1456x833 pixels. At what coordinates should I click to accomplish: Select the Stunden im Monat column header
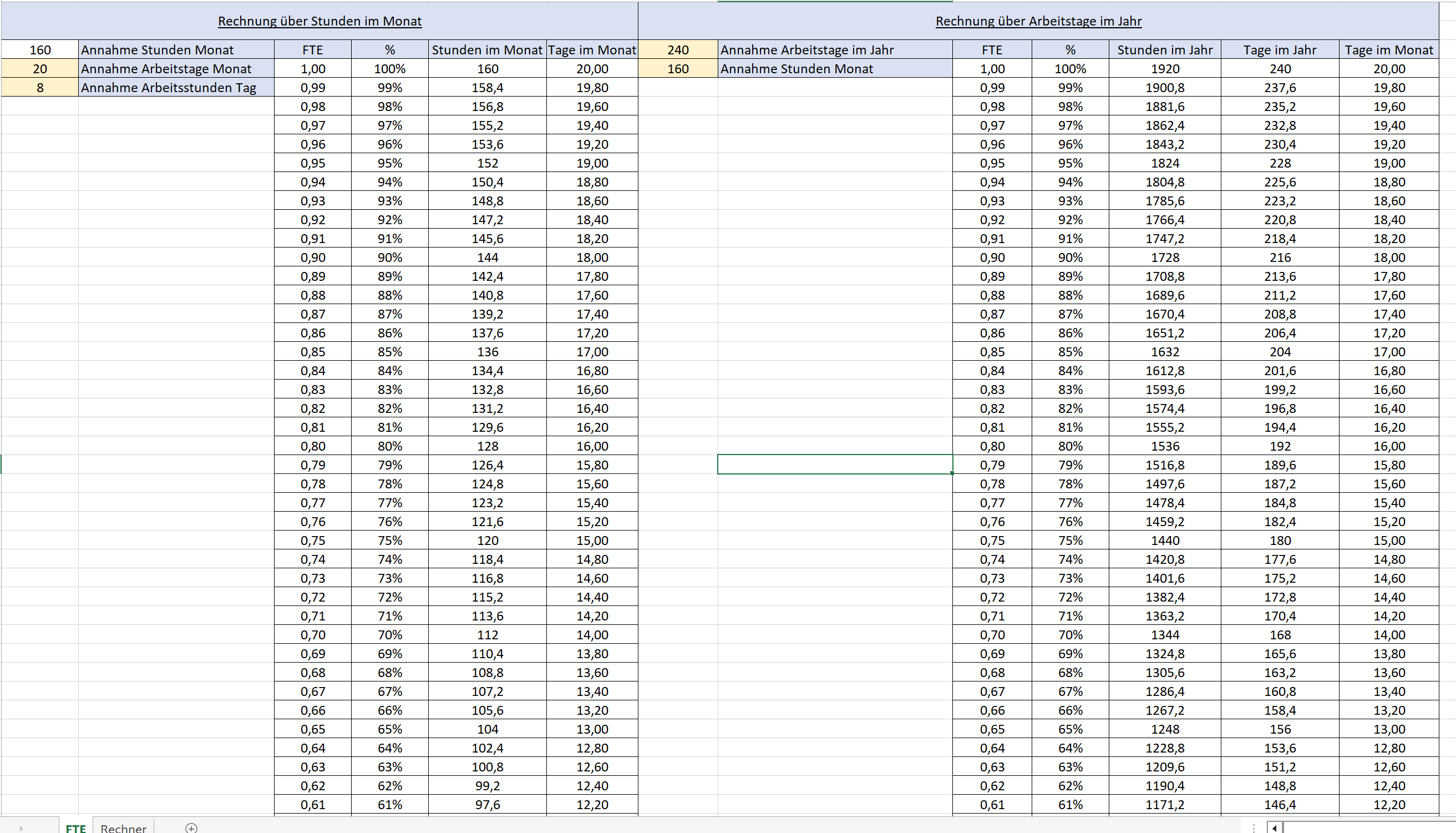click(x=487, y=50)
